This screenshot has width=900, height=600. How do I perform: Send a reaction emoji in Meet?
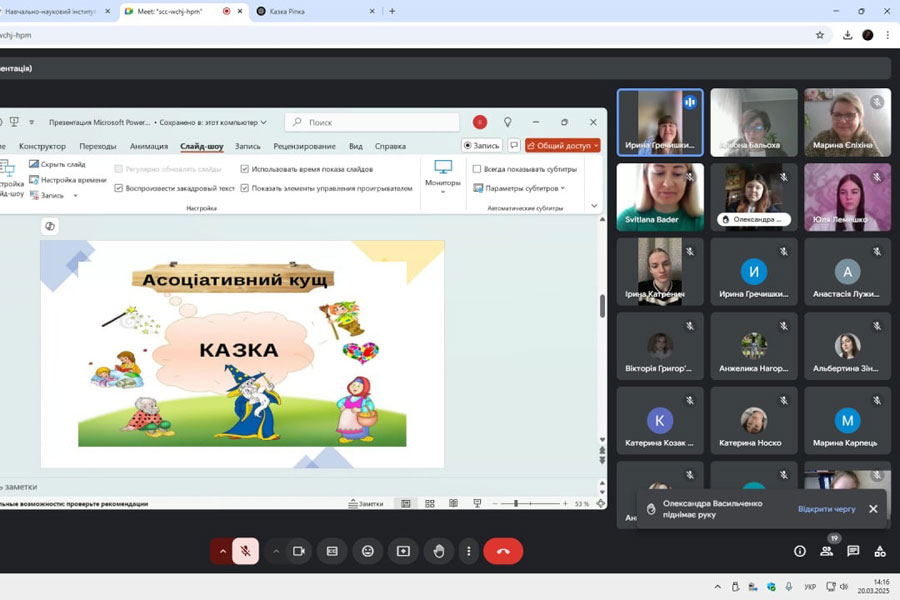(x=368, y=551)
